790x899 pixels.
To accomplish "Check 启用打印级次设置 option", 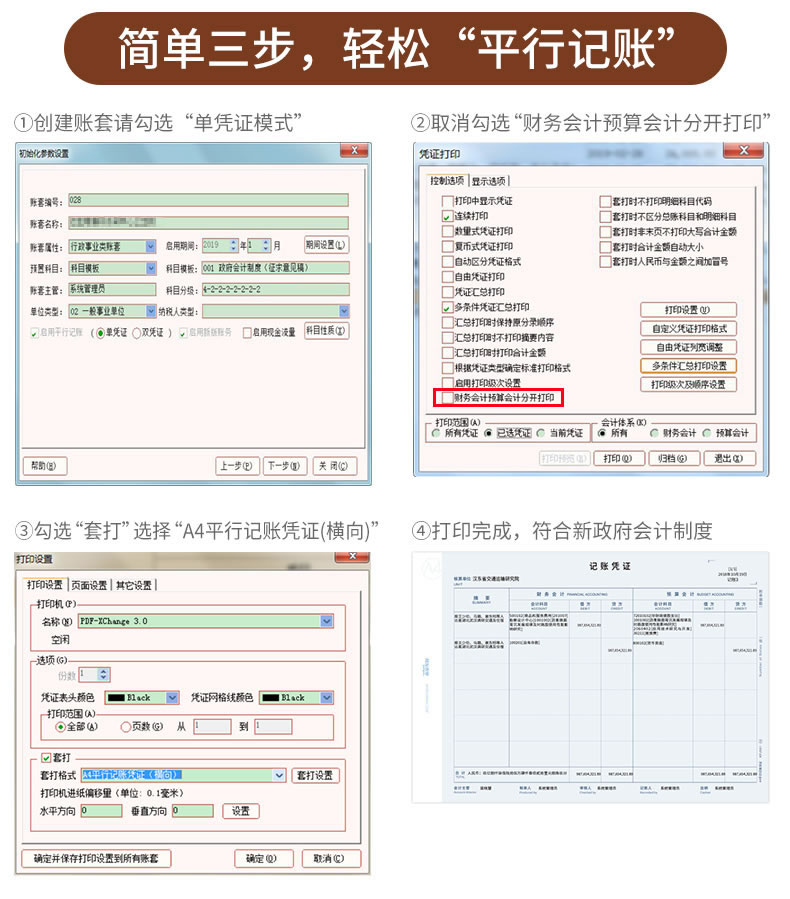I will (447, 383).
